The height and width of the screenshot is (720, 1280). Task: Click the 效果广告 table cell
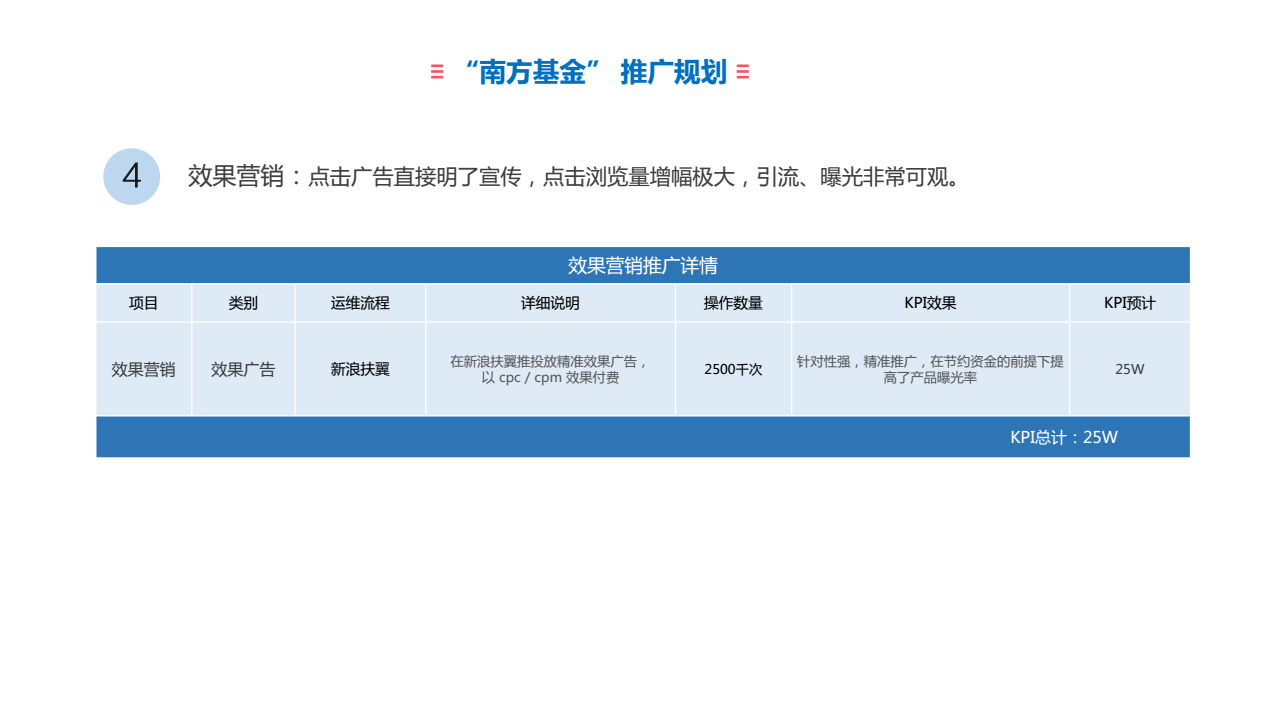243,369
